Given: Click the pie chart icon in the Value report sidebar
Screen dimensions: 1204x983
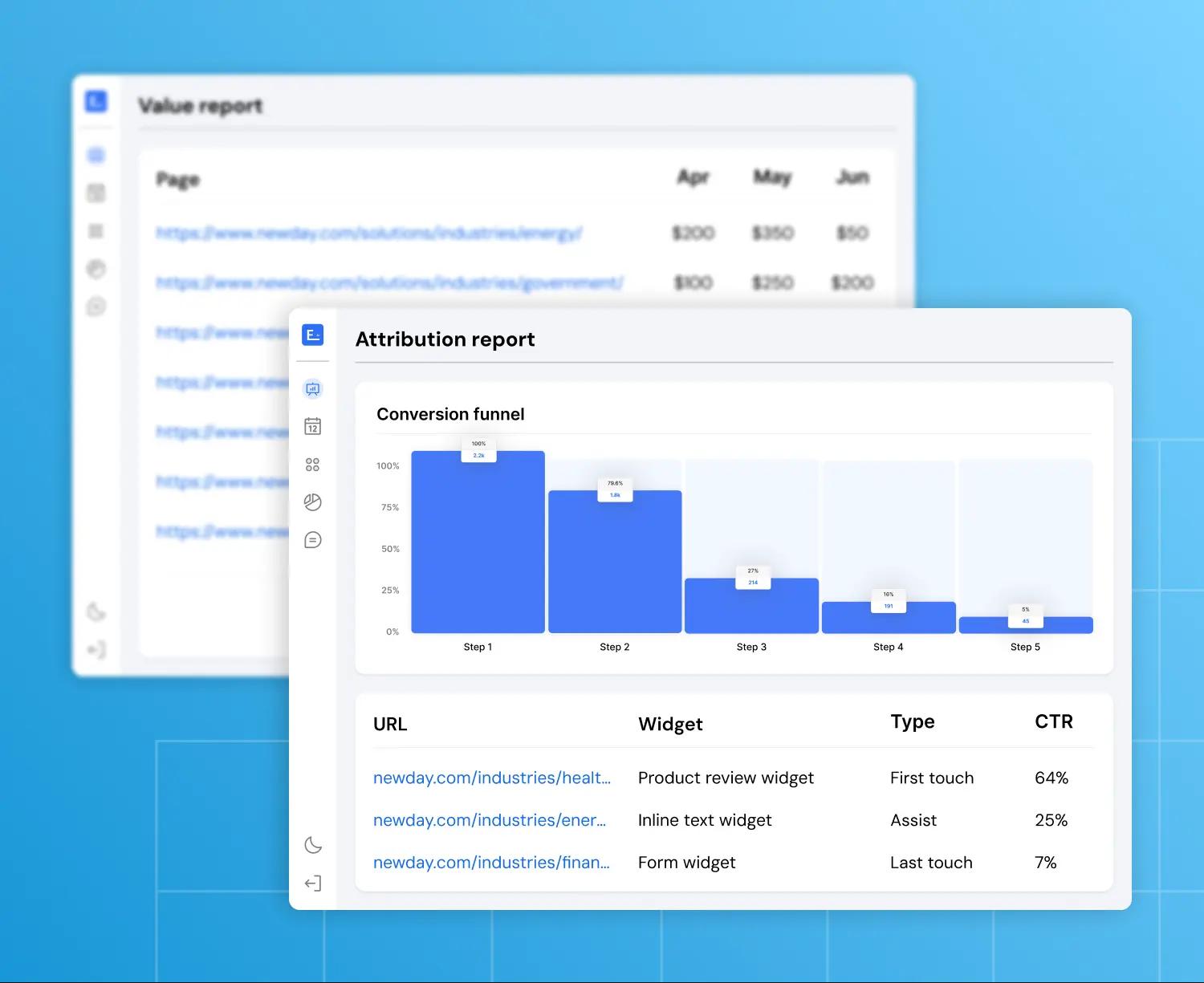Looking at the screenshot, I should (96, 269).
